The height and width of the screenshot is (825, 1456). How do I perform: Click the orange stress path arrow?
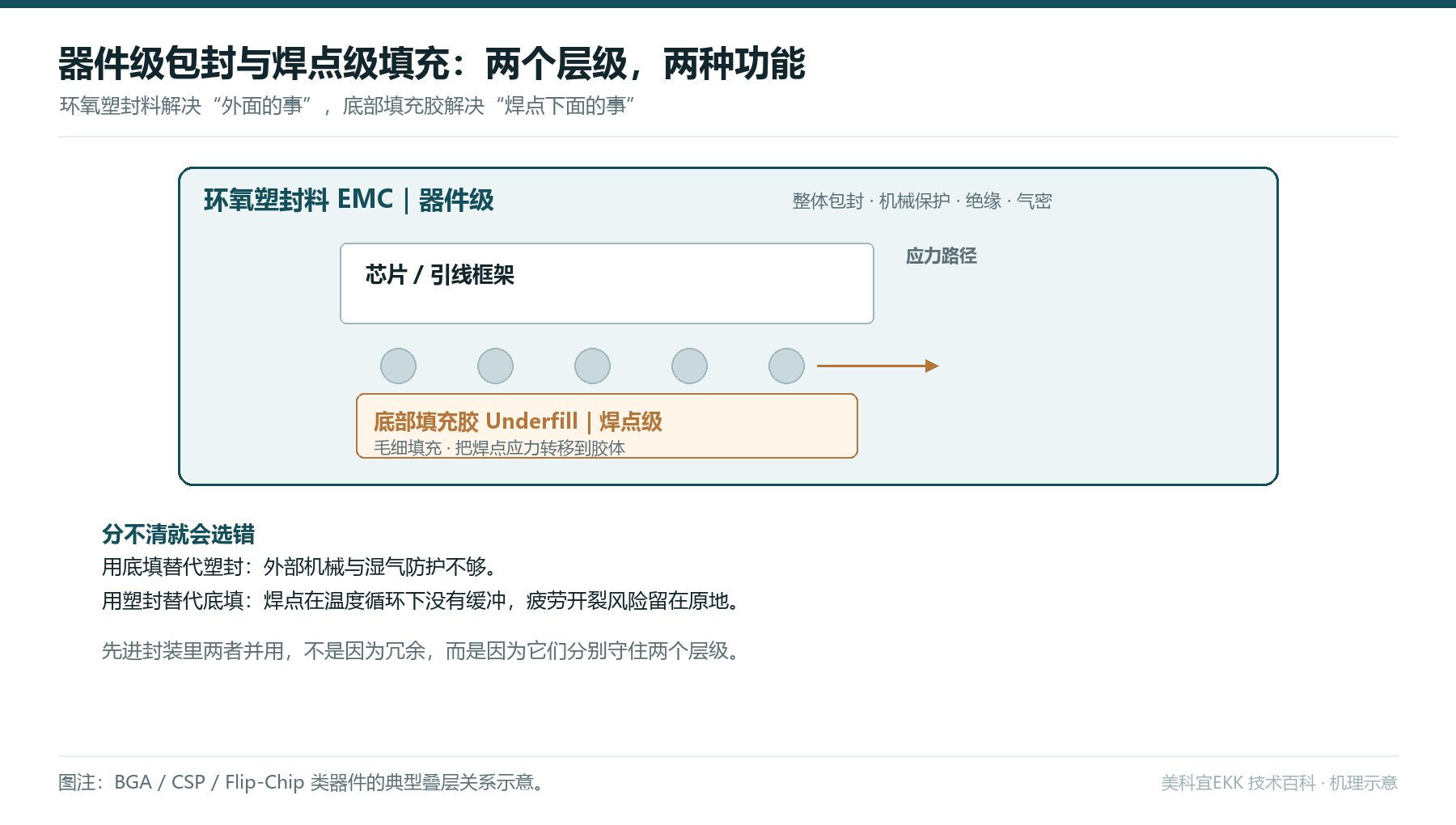click(878, 366)
